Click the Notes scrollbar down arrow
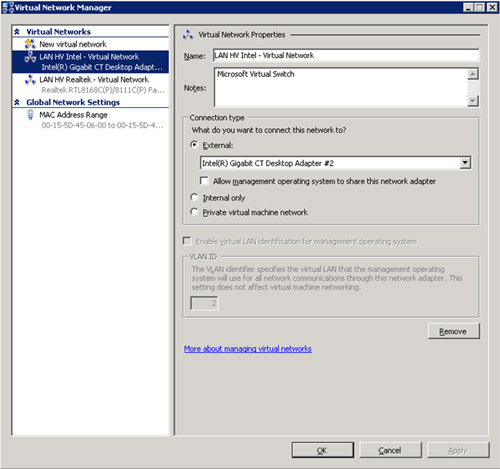500x469 pixels. (x=473, y=101)
